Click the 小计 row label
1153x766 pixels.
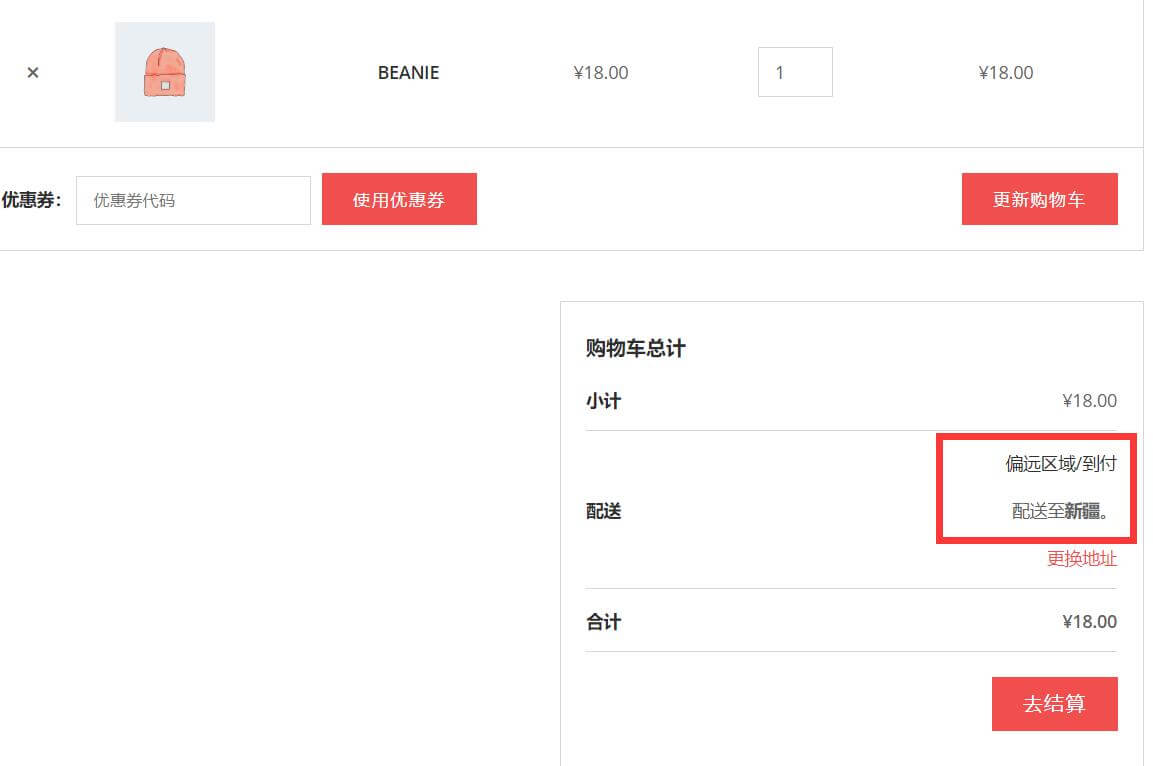[603, 401]
